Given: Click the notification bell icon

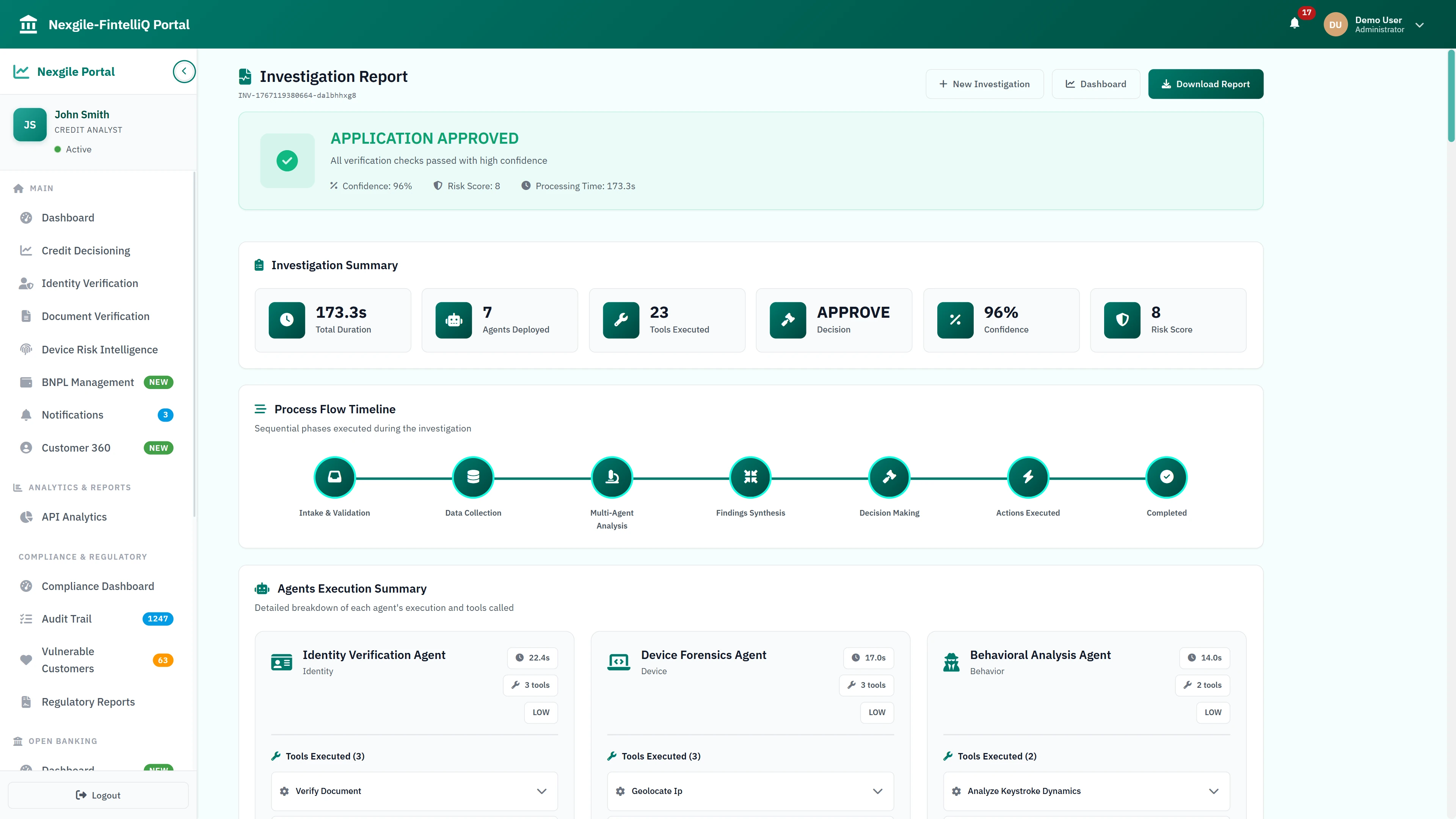Looking at the screenshot, I should pos(1295,24).
